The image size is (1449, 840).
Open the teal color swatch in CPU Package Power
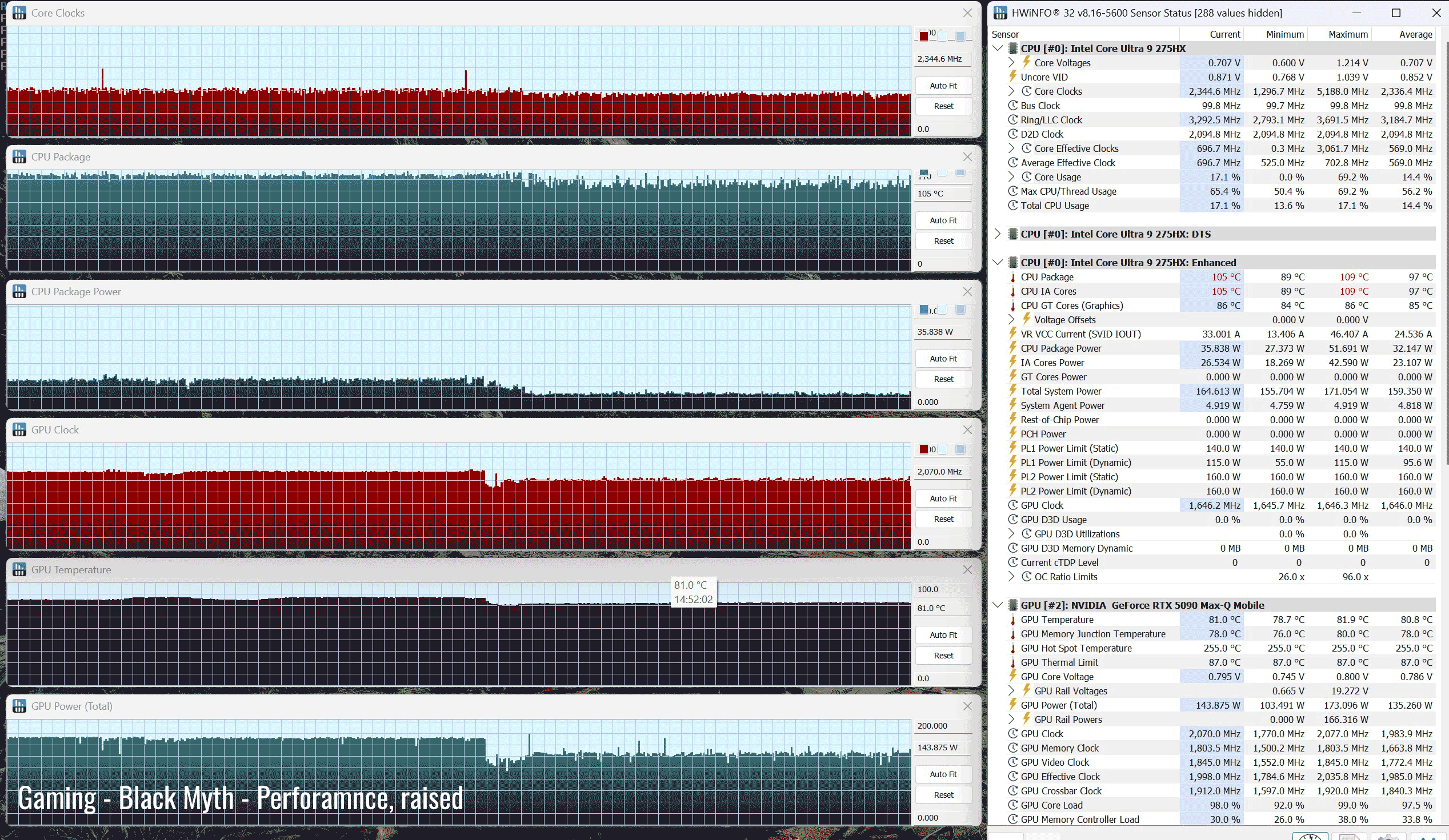pyautogui.click(x=923, y=310)
